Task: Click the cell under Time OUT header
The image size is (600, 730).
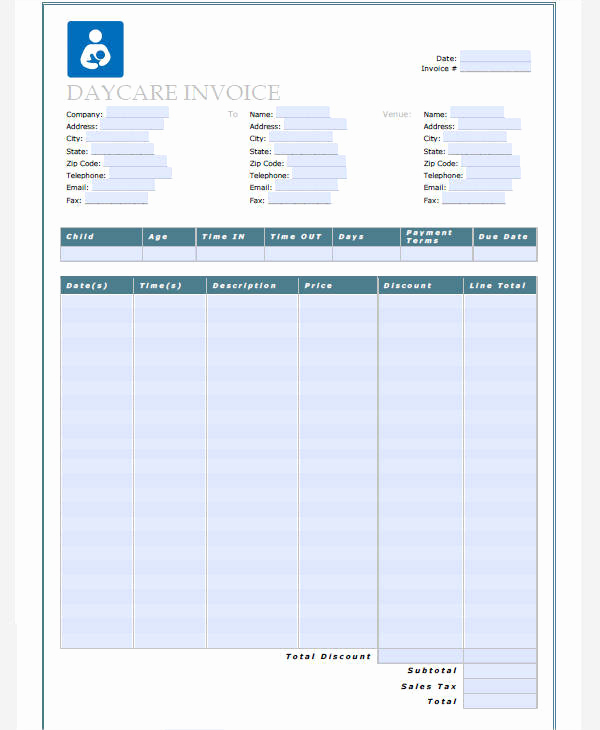Action: (x=298, y=253)
